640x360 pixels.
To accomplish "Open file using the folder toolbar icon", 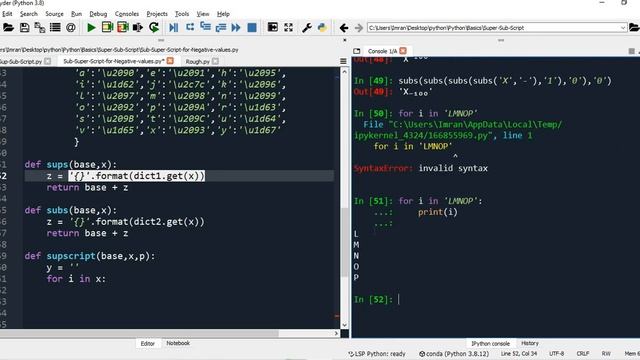I will (x=8, y=27).
